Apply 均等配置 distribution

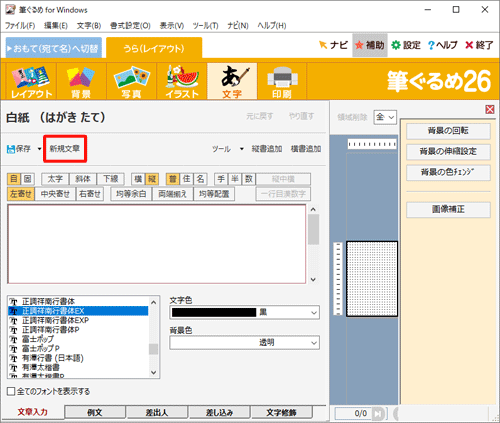[x=214, y=194]
